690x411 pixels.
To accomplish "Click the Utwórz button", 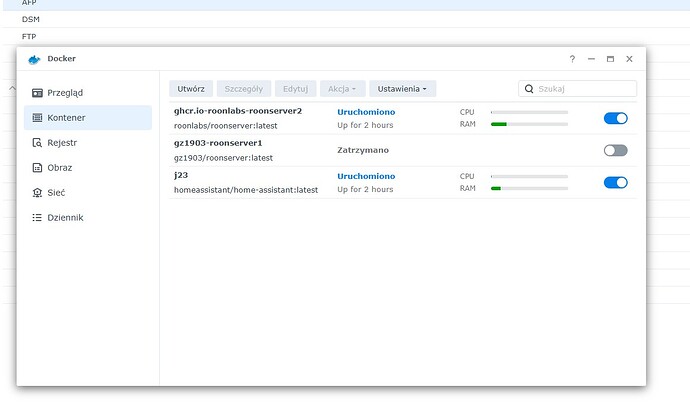I will [191, 89].
